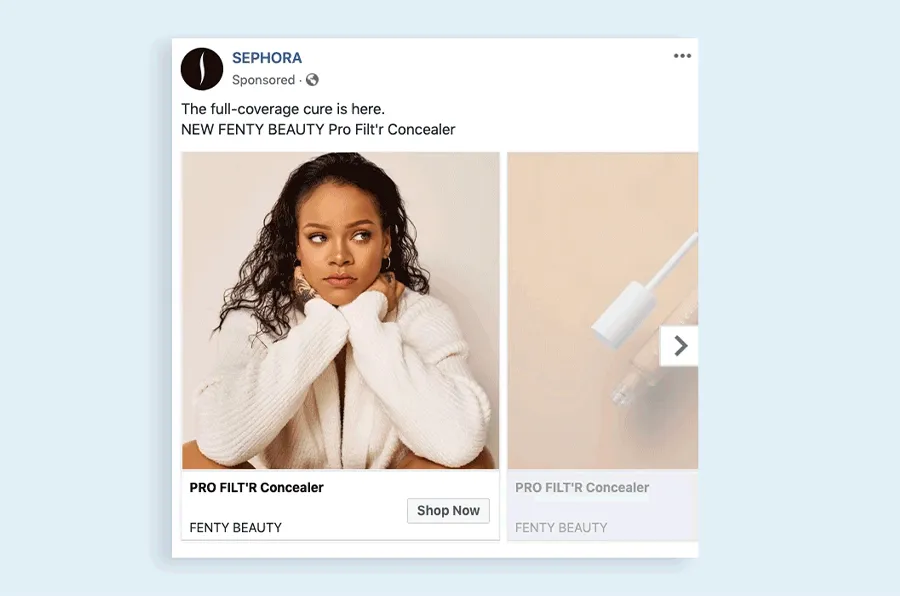Image resolution: width=900 pixels, height=596 pixels.
Task: Click the round Sephora logo avatar
Action: point(201,69)
